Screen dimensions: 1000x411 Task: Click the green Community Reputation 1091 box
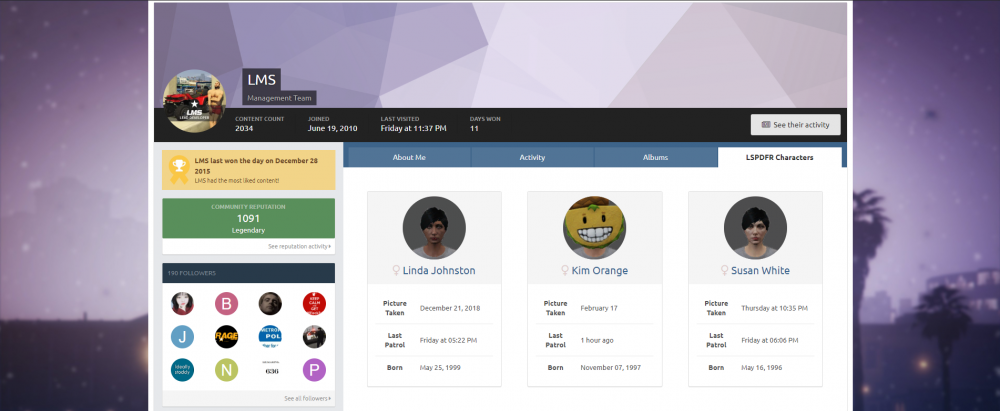[249, 218]
